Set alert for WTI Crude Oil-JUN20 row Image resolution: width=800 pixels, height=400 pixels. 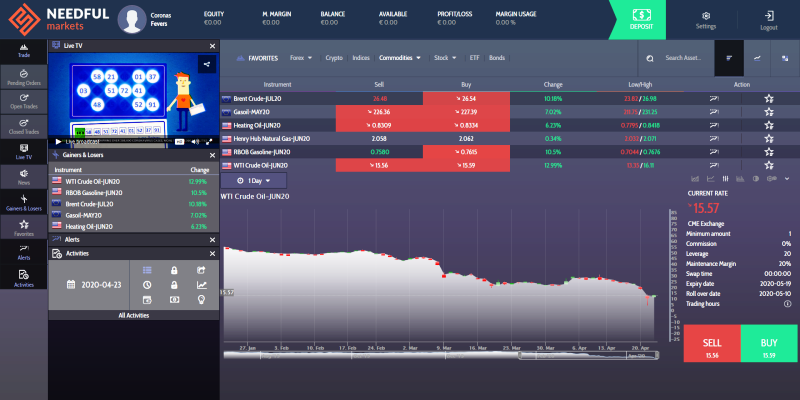pos(714,165)
